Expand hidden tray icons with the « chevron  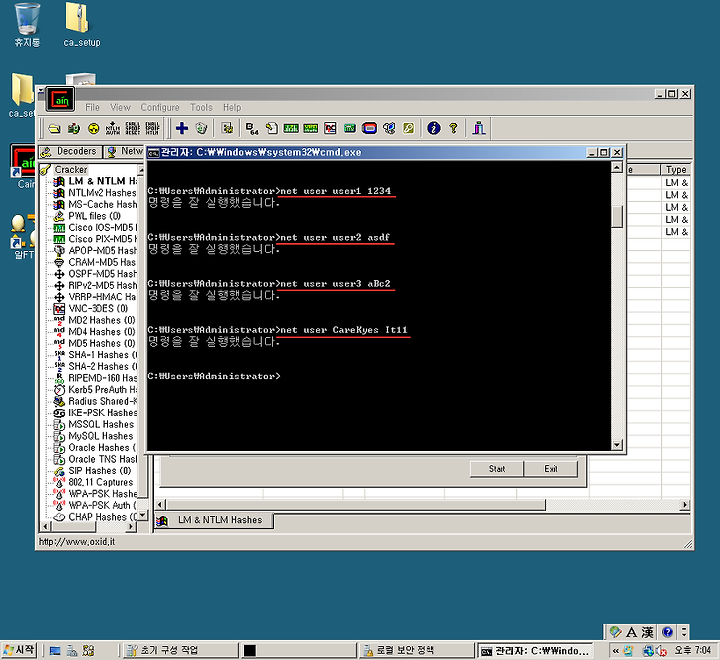616,650
